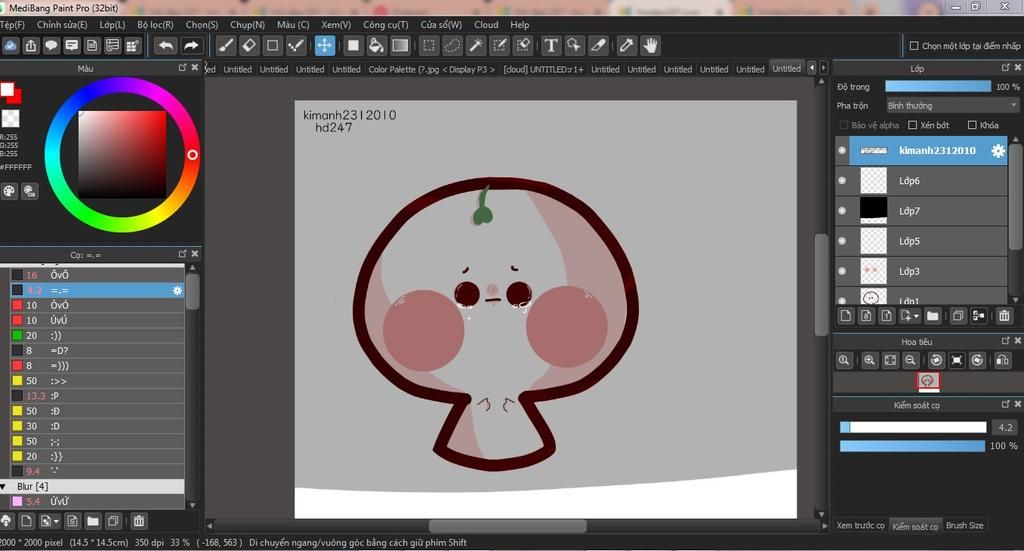Choose the Gradient tool
The image size is (1024, 551).
(400, 46)
